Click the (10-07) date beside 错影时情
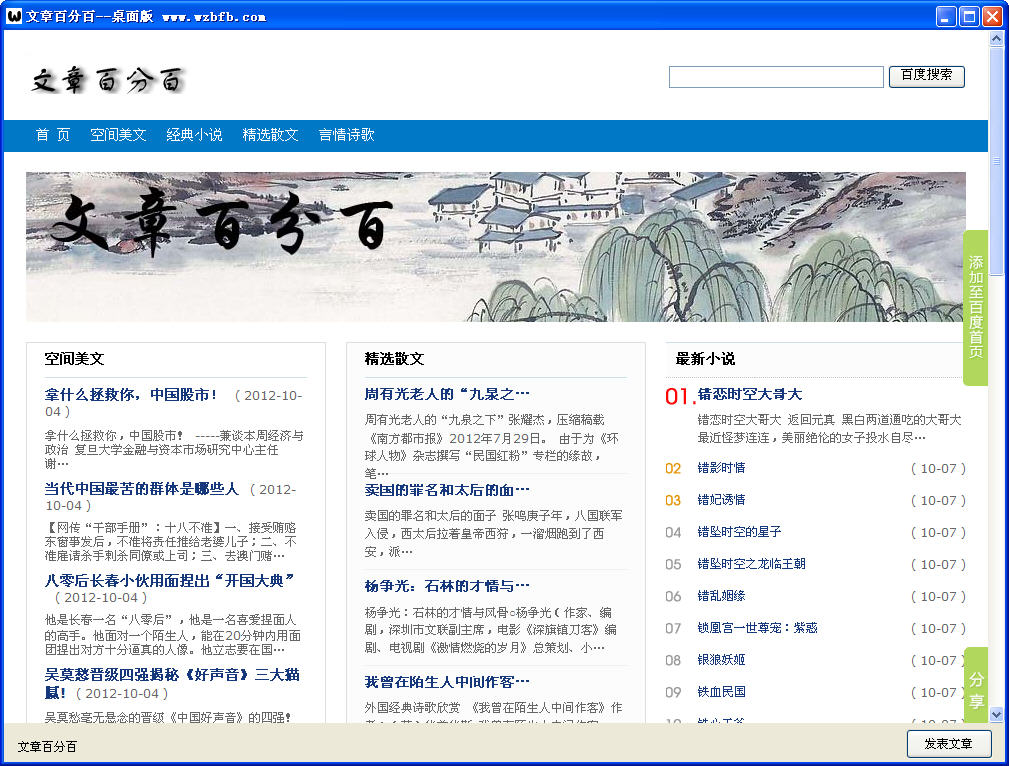This screenshot has width=1009, height=766. (938, 469)
